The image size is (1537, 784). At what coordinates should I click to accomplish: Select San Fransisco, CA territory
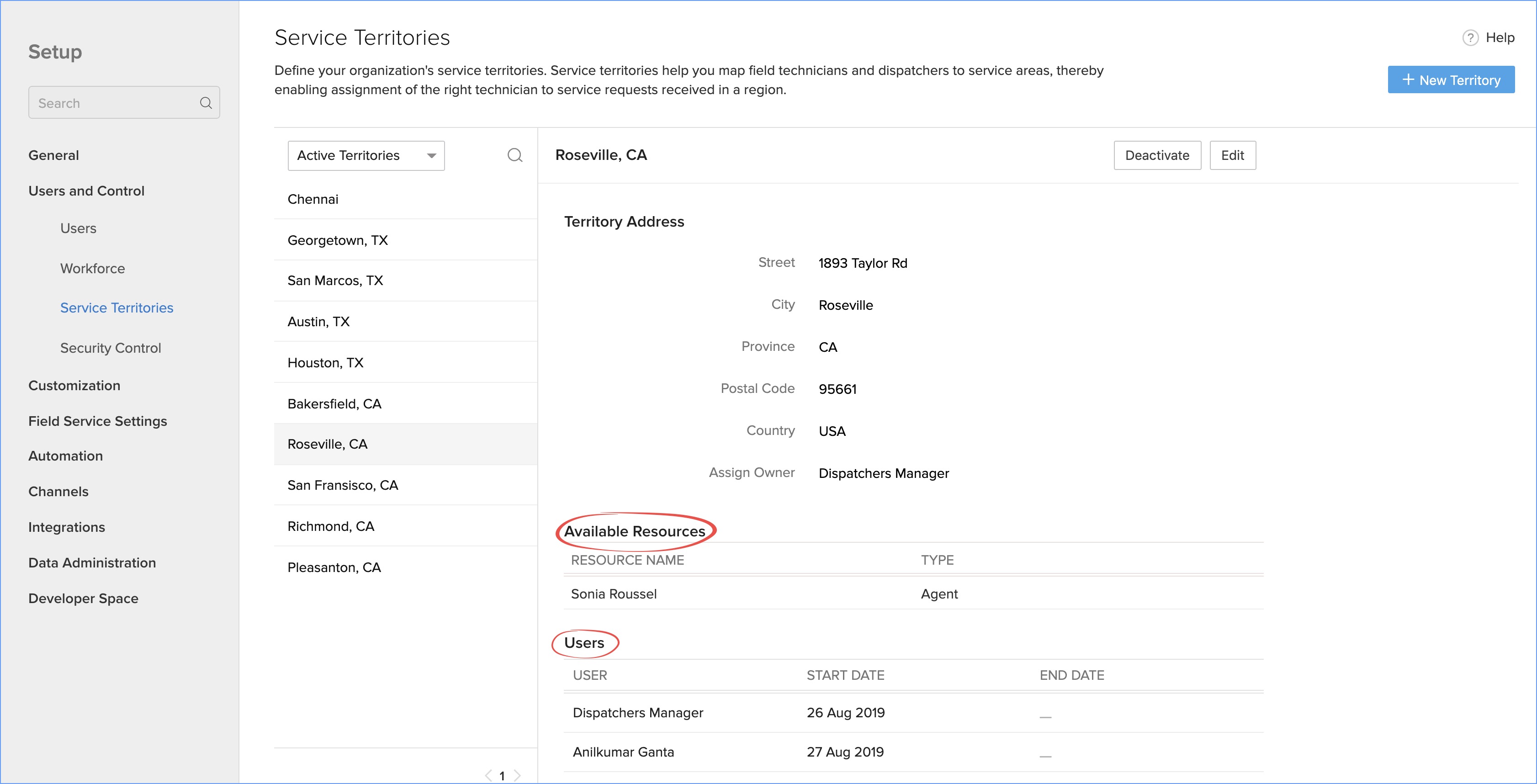[343, 485]
